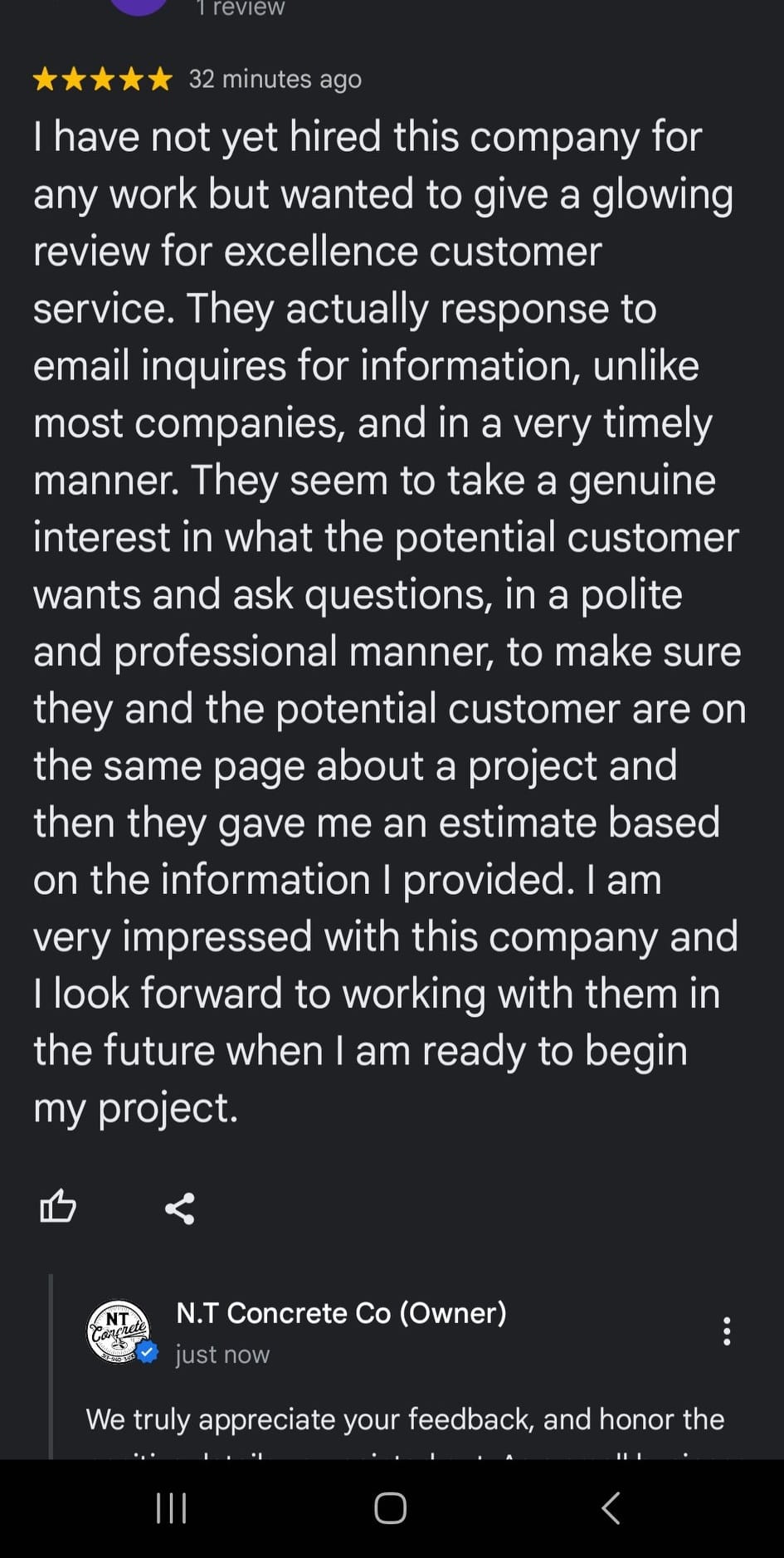This screenshot has width=784, height=1558.
Task: Click the middle third gold rating star
Action: [103, 80]
